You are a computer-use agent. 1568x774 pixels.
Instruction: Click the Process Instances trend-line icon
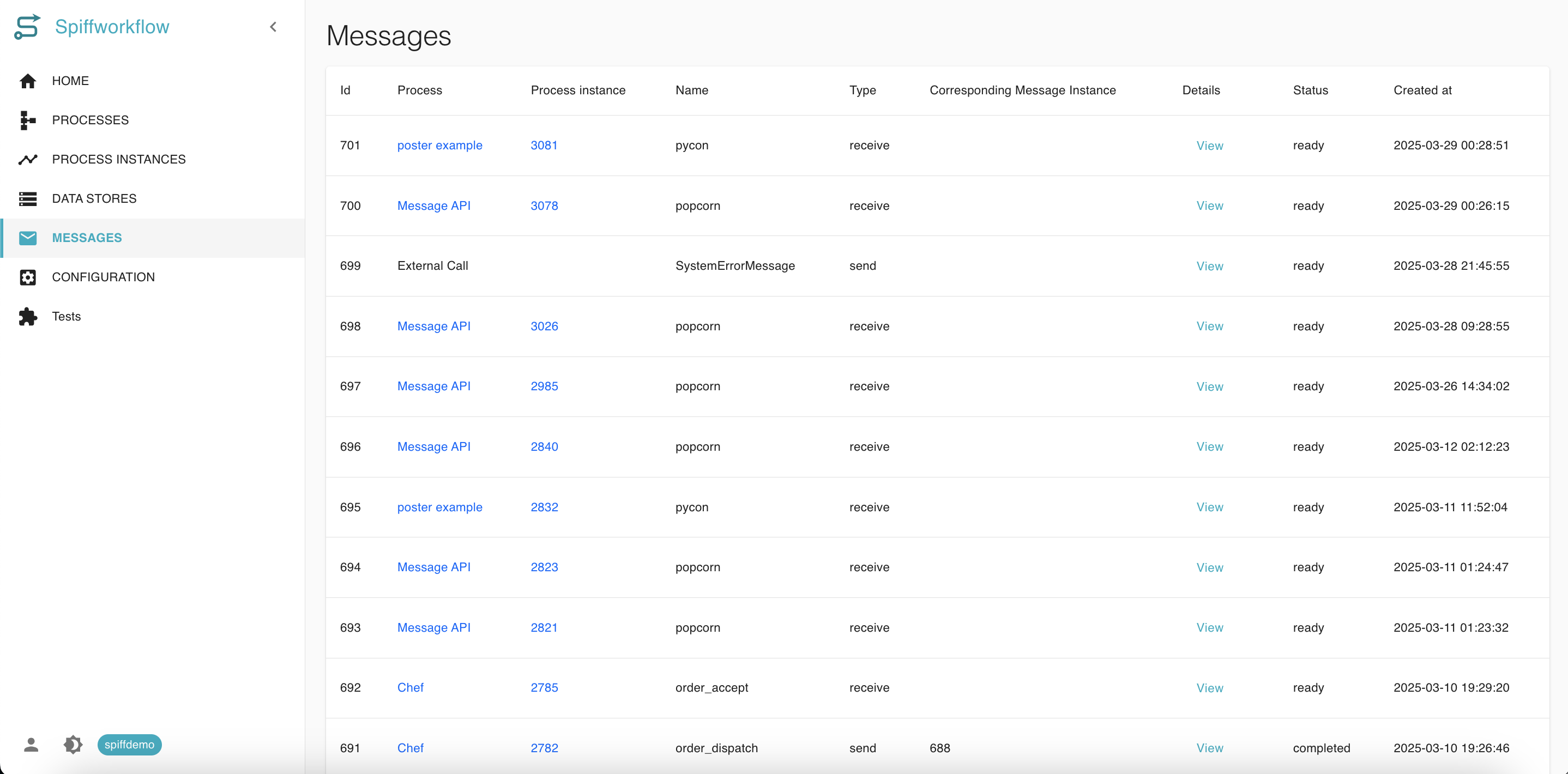click(x=27, y=159)
